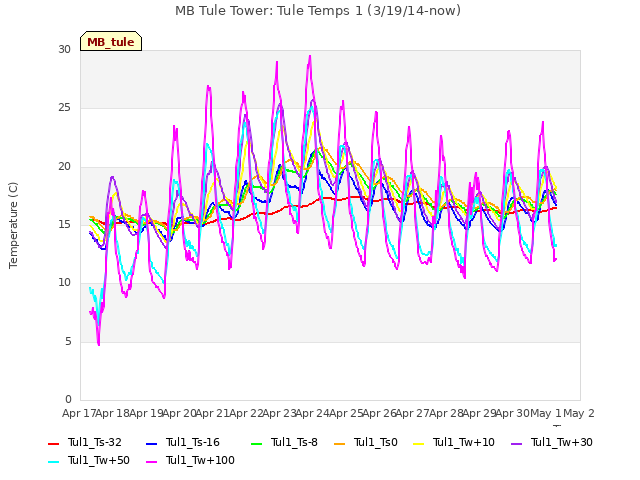Click the magenta Tul1_Tw+100 legend swatch

pos(151,461)
